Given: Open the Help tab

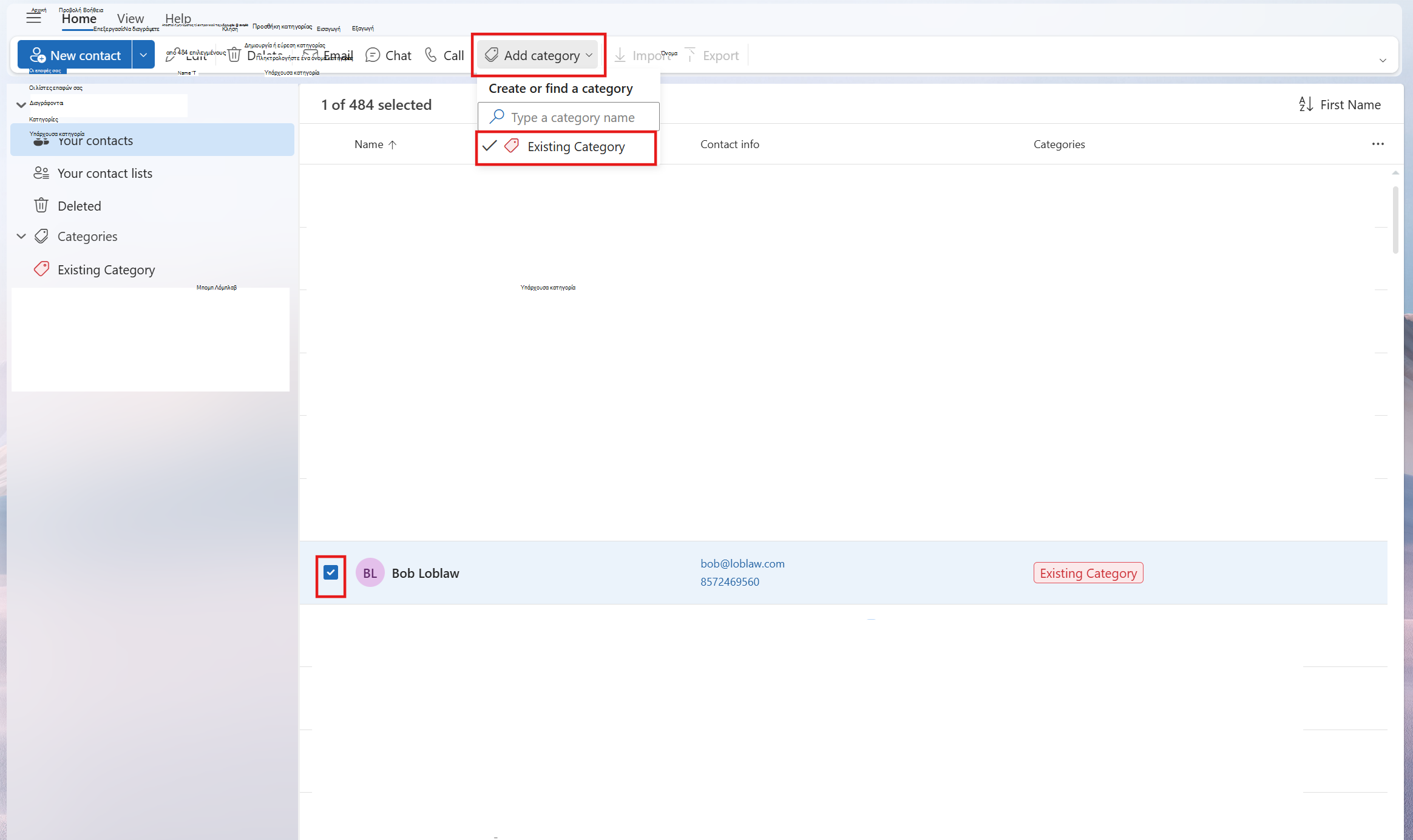Looking at the screenshot, I should [178, 19].
